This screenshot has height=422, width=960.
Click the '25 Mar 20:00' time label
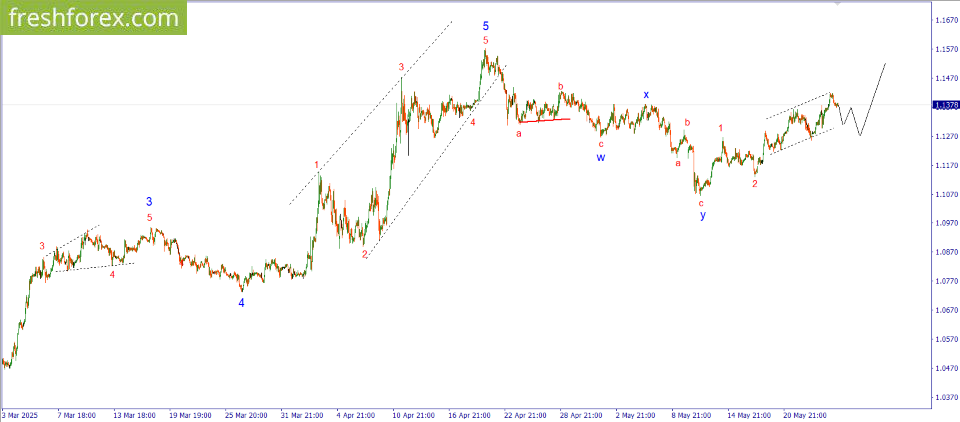245,415
